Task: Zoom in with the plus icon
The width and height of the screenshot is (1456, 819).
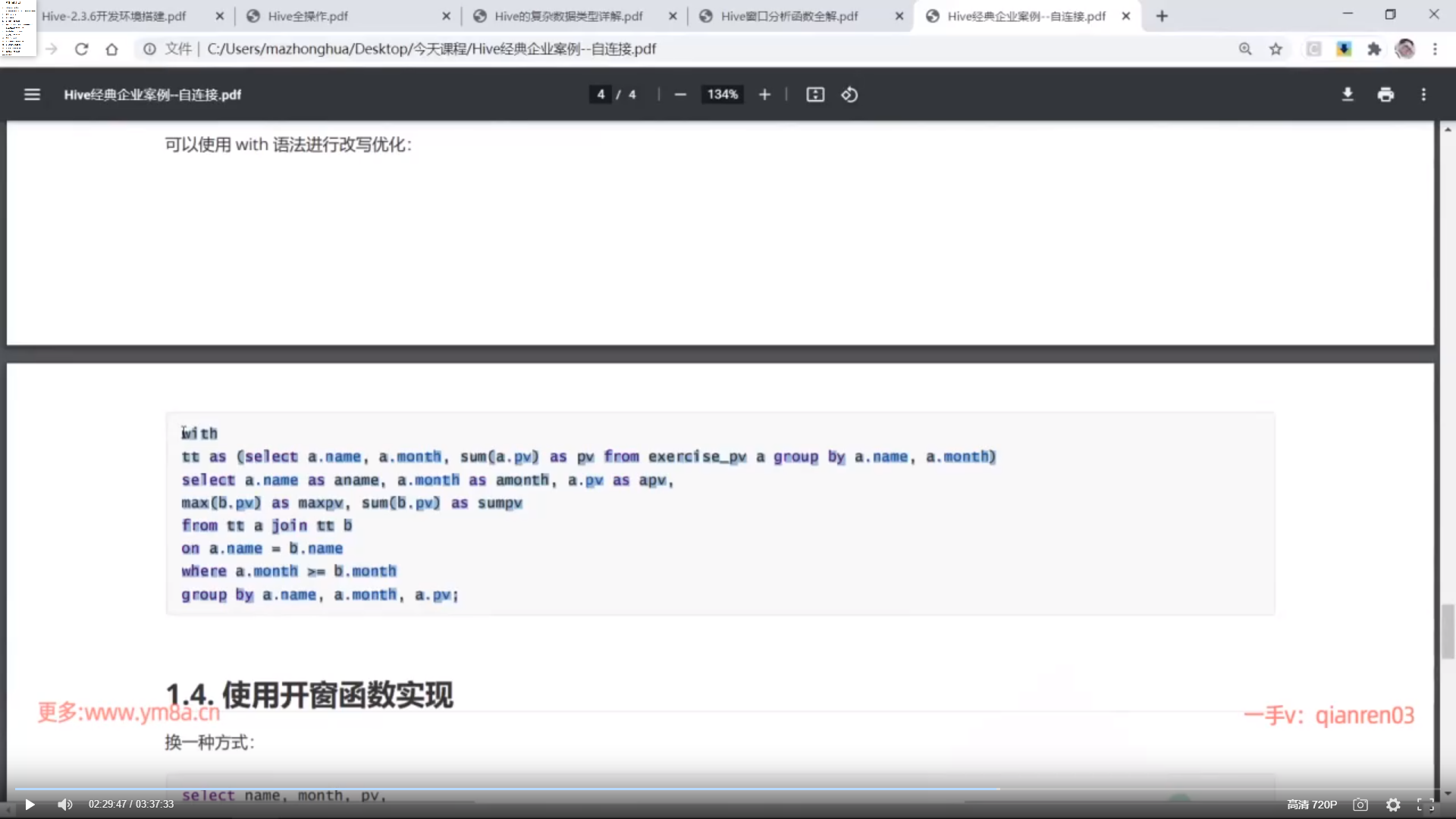Action: click(x=764, y=95)
